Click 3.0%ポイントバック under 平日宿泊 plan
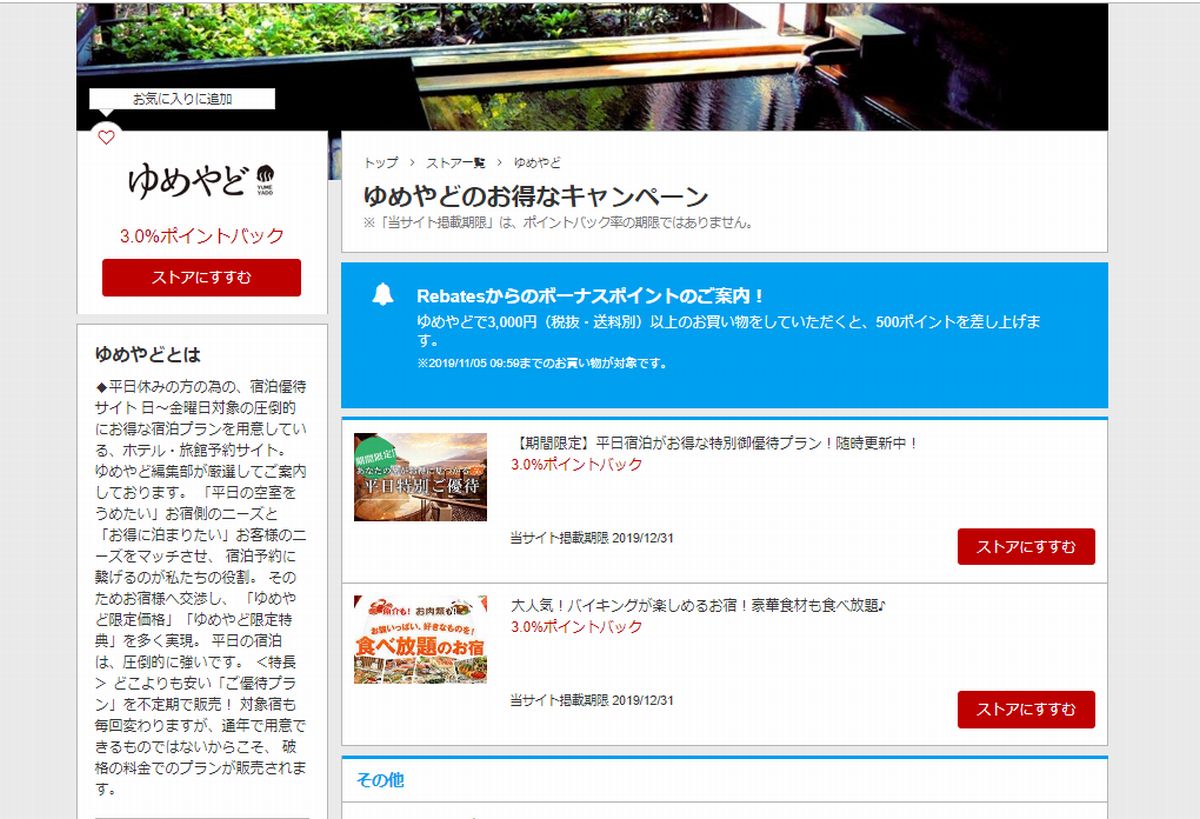This screenshot has height=819, width=1200. [x=577, y=465]
